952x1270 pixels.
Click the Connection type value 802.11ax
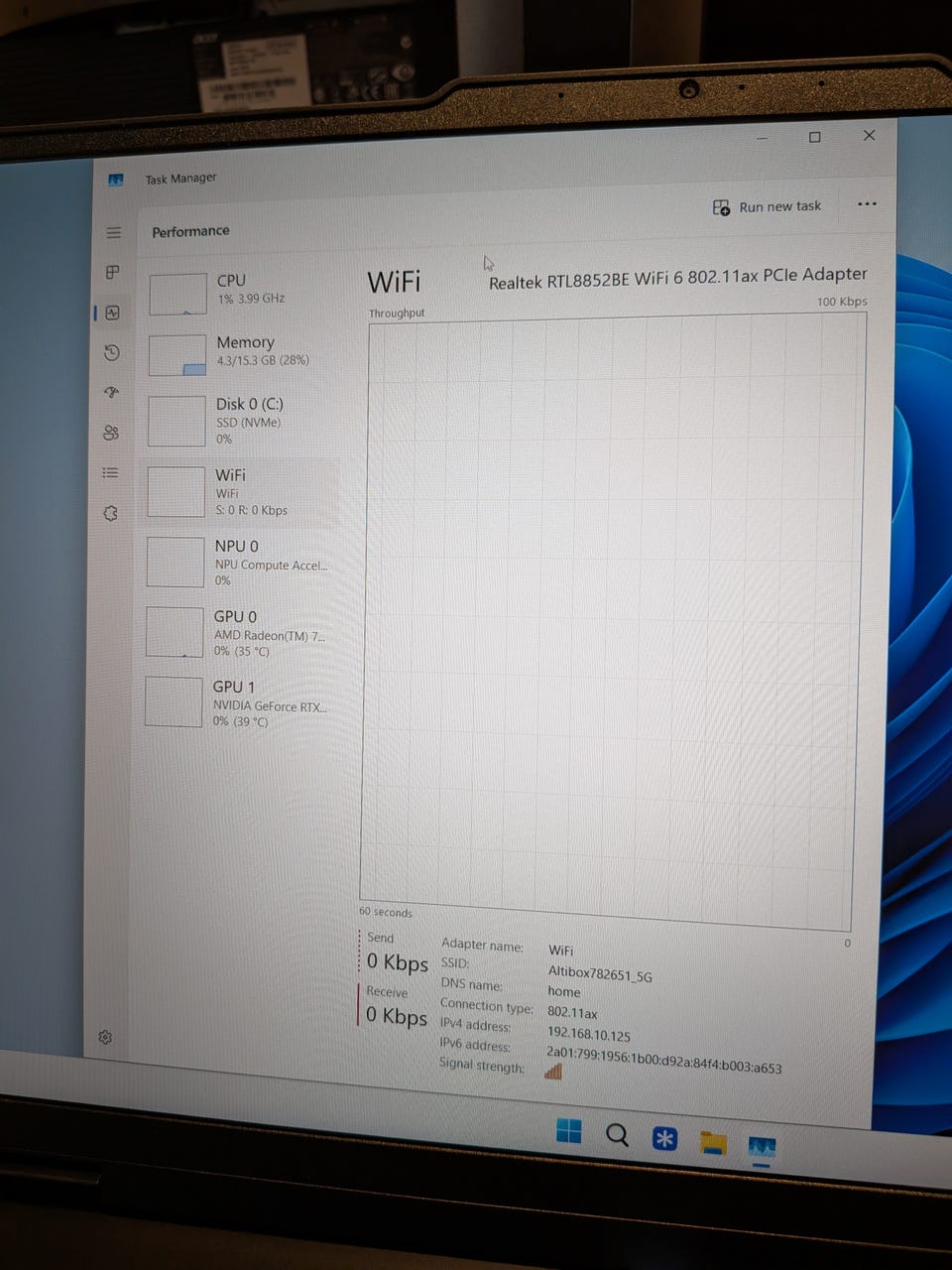tap(572, 1013)
